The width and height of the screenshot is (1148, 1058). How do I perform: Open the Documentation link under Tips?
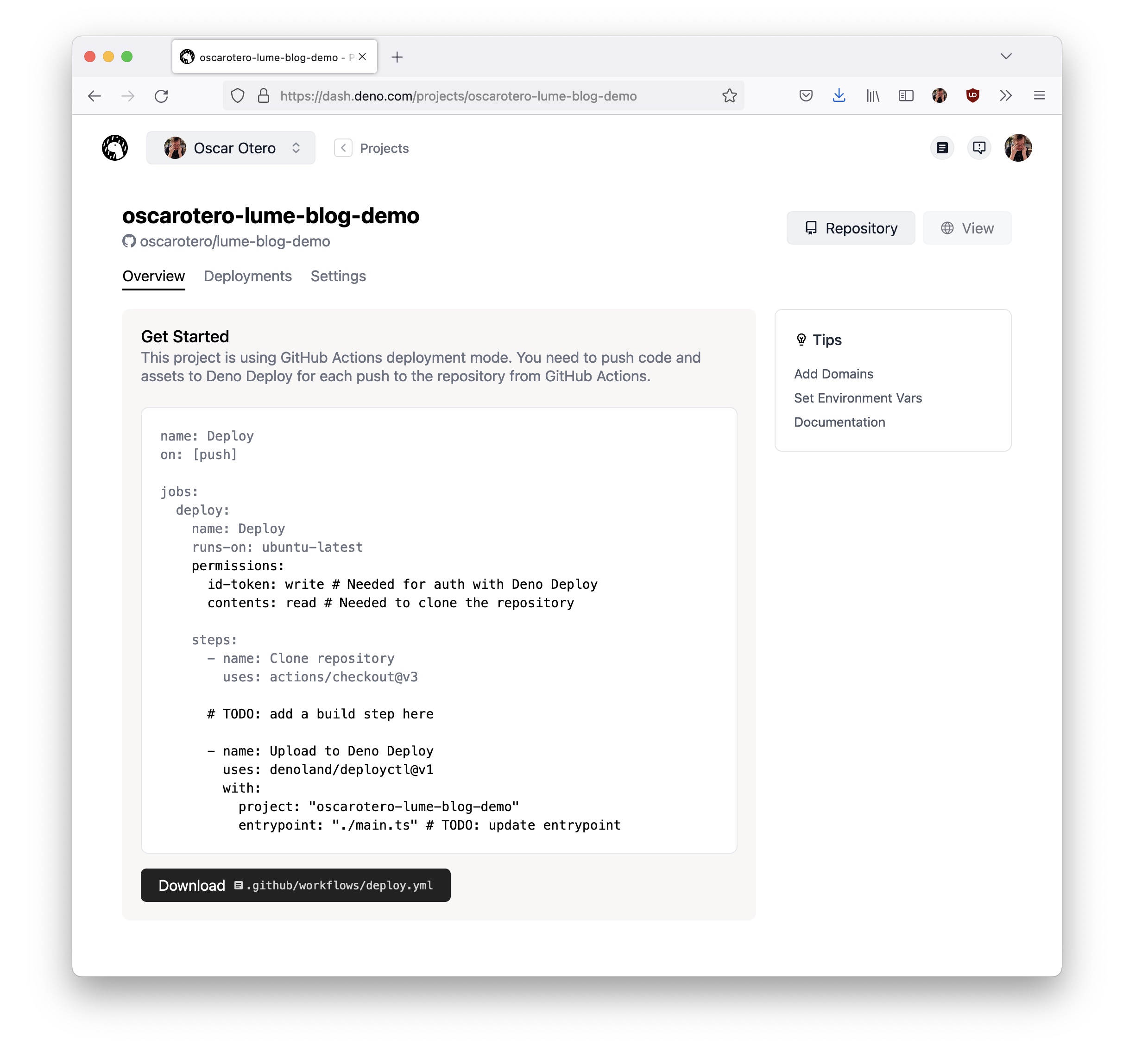[x=839, y=422]
